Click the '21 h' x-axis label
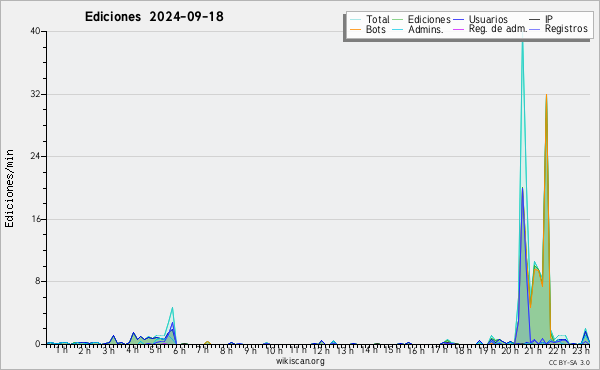Screen dimensions: 600x370 (x=533, y=350)
